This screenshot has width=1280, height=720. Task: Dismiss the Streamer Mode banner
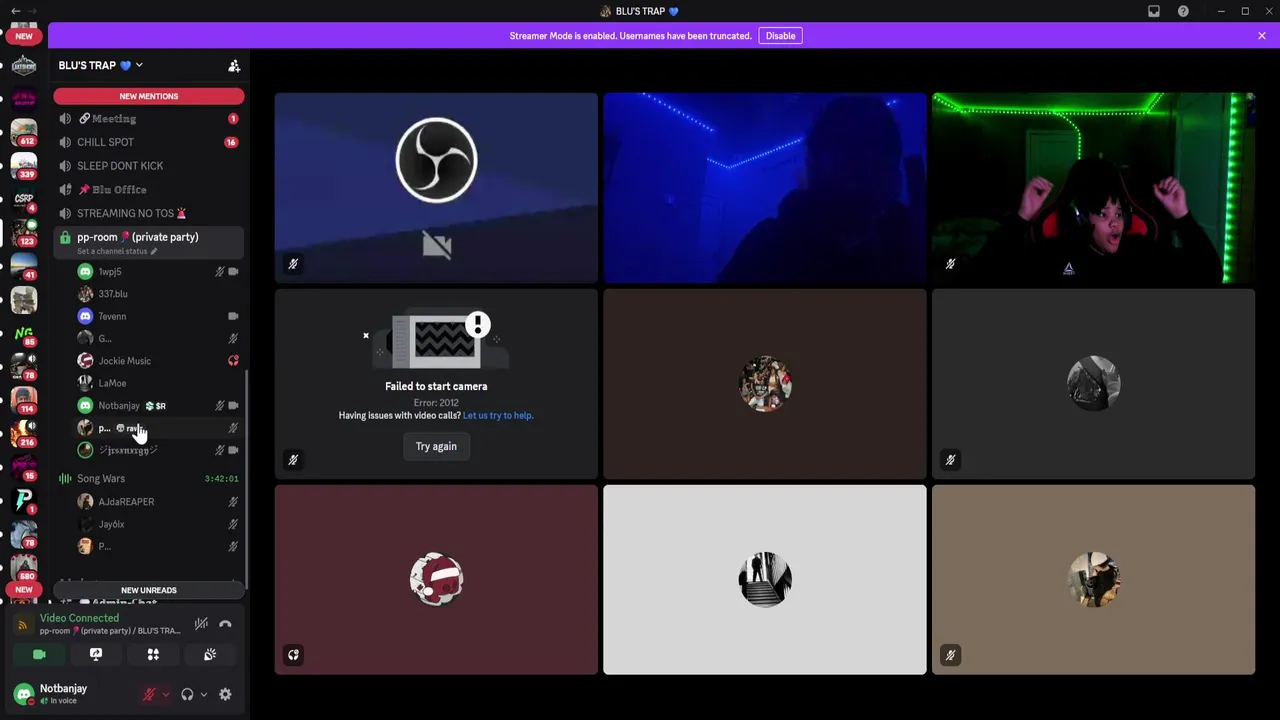(1262, 36)
